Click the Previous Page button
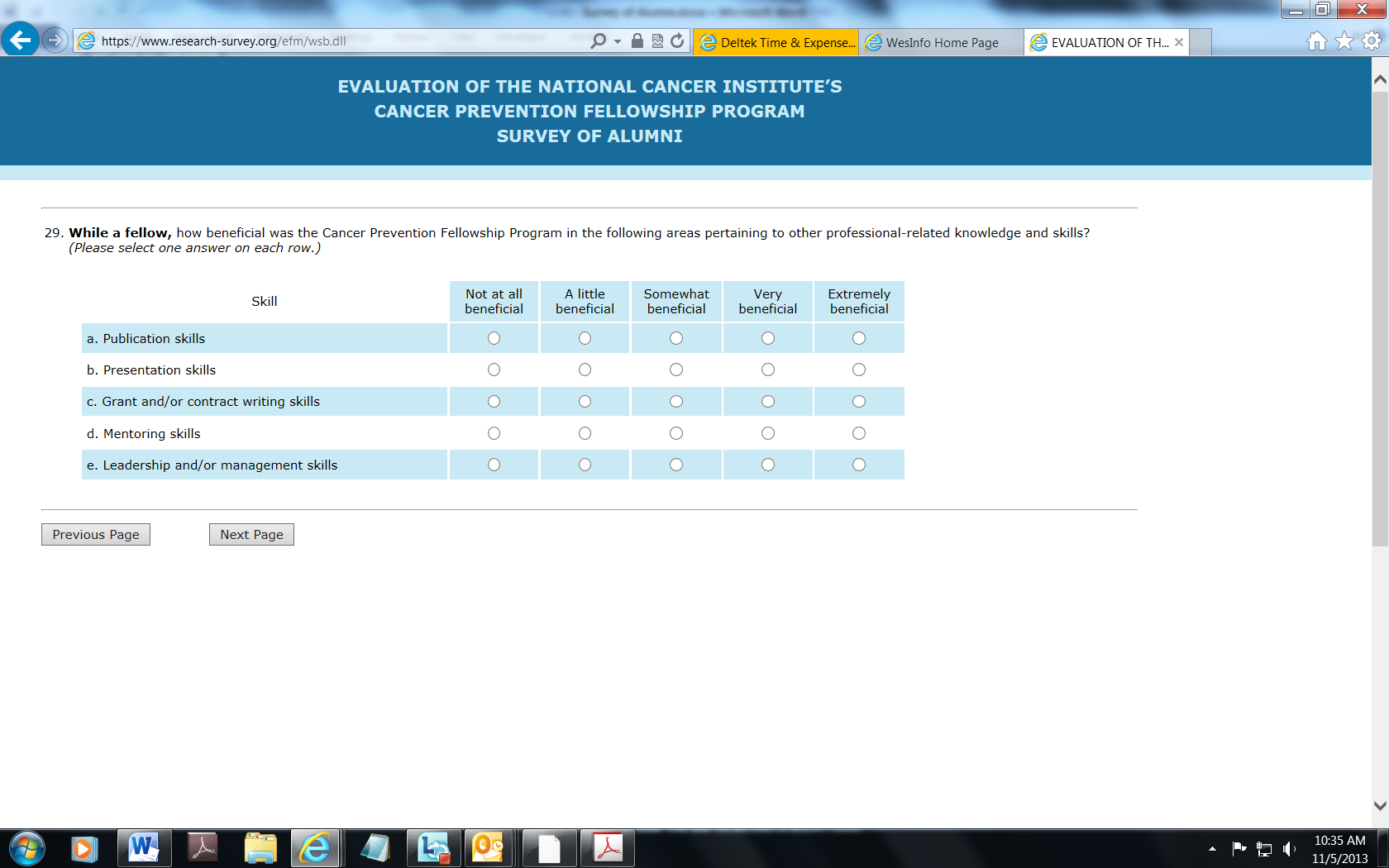1389x868 pixels. click(96, 535)
